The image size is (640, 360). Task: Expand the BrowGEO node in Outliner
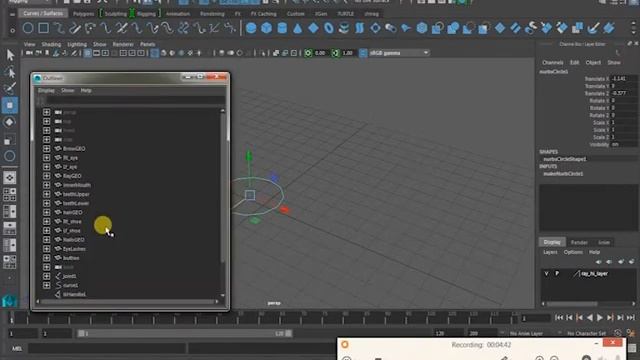pyautogui.click(x=47, y=149)
